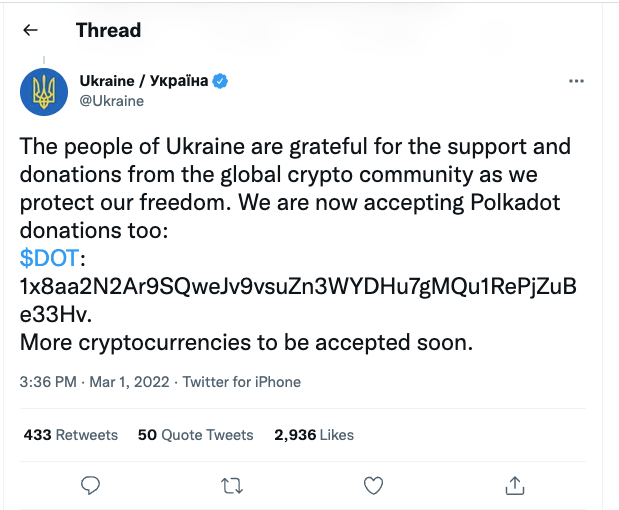Open the @Ukraine handle link

tap(111, 100)
